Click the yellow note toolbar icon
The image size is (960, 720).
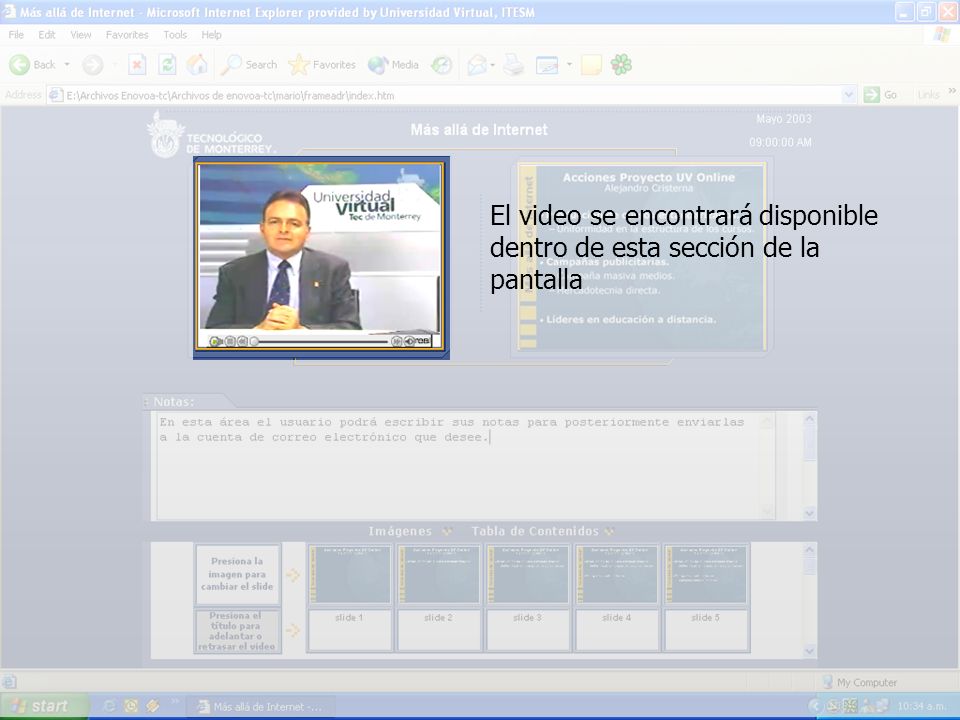591,65
